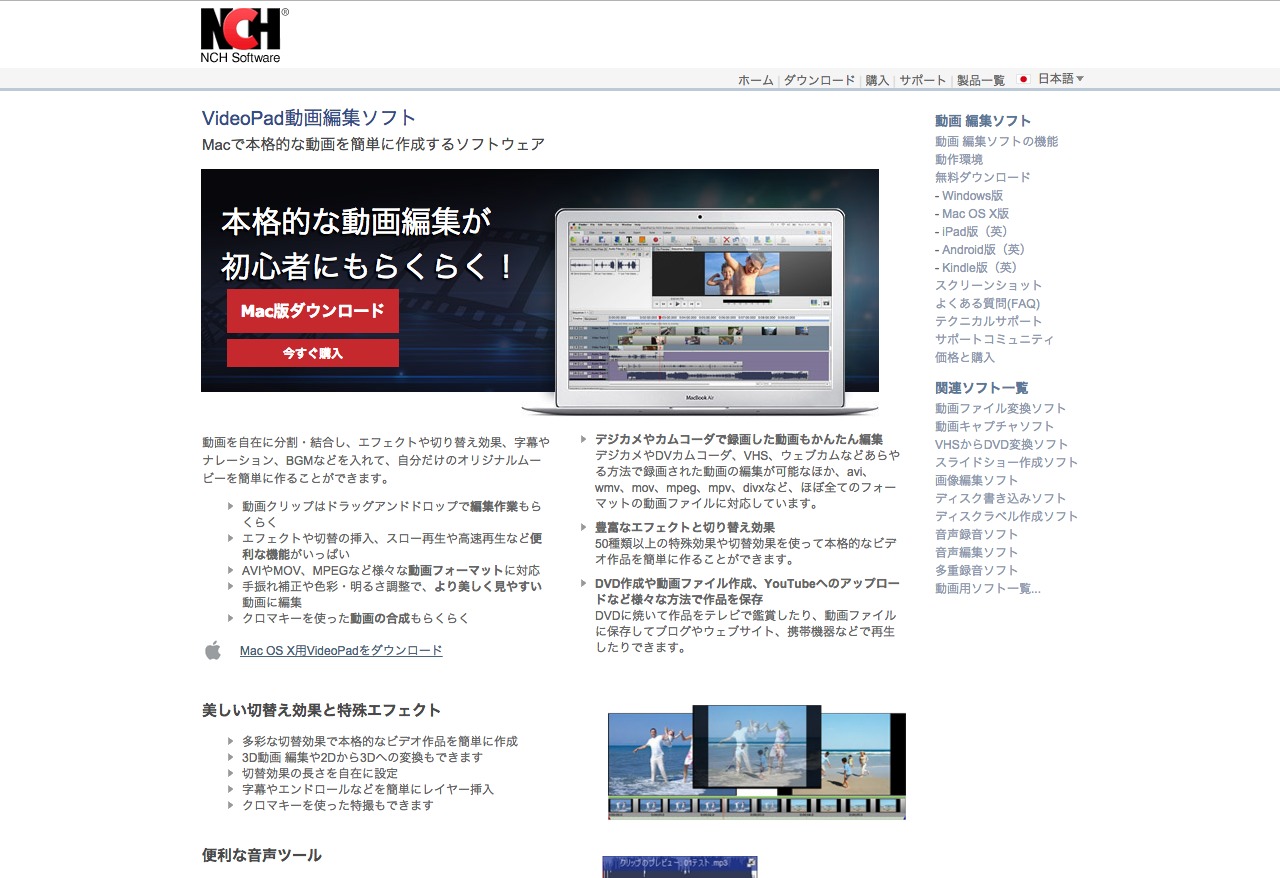The width and height of the screenshot is (1280, 878).
Task: Click the Mac OS X用VideoPadをダウンロード link
Action: point(341,651)
